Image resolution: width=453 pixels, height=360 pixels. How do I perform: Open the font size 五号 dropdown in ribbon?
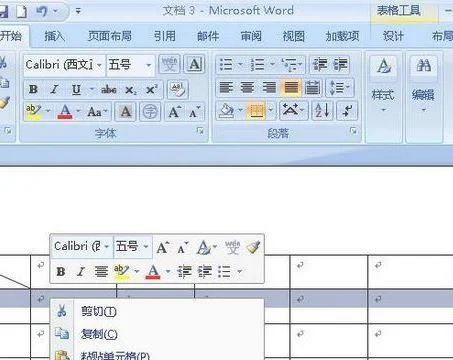pyautogui.click(x=148, y=65)
